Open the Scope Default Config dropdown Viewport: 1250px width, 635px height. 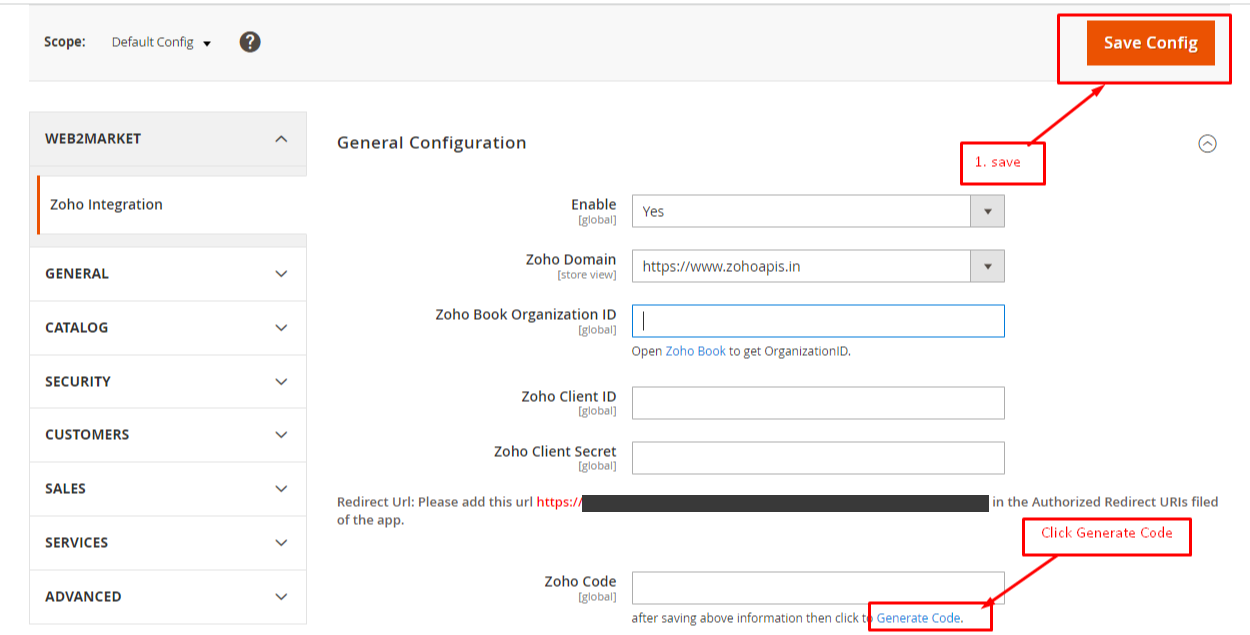(161, 43)
